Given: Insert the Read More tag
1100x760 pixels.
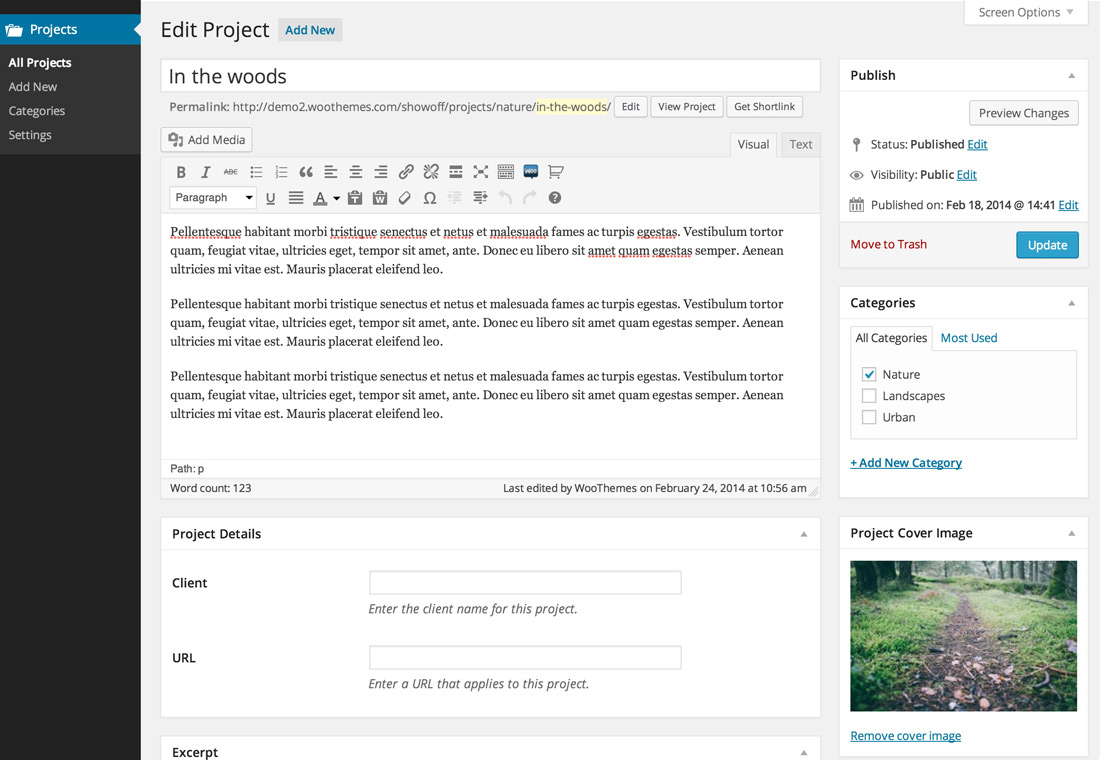Looking at the screenshot, I should point(456,171).
